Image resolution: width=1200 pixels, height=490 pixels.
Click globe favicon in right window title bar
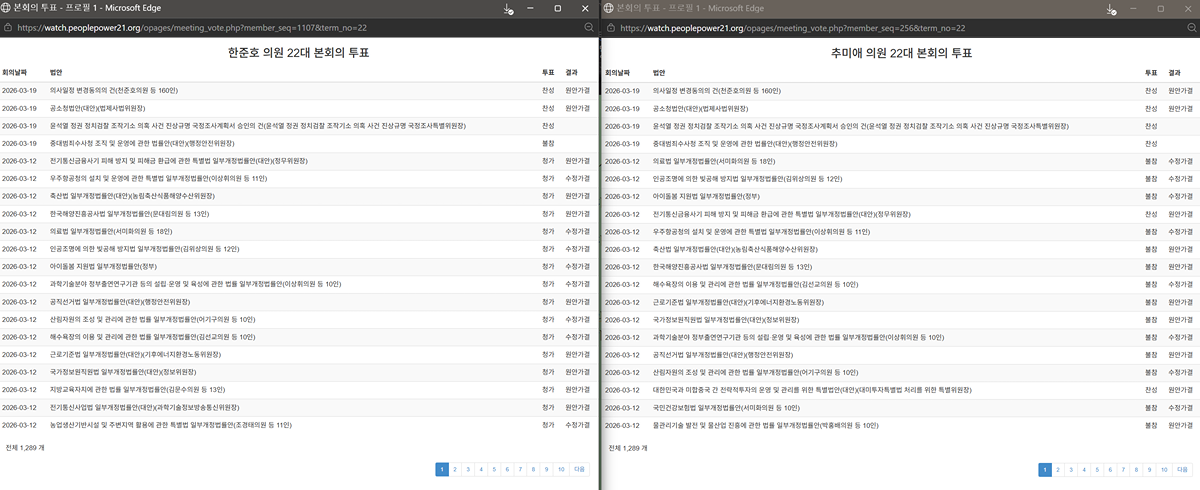[610, 8]
